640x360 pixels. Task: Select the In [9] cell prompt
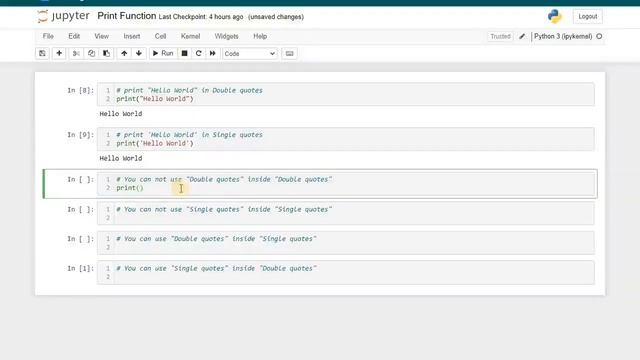tap(80, 135)
